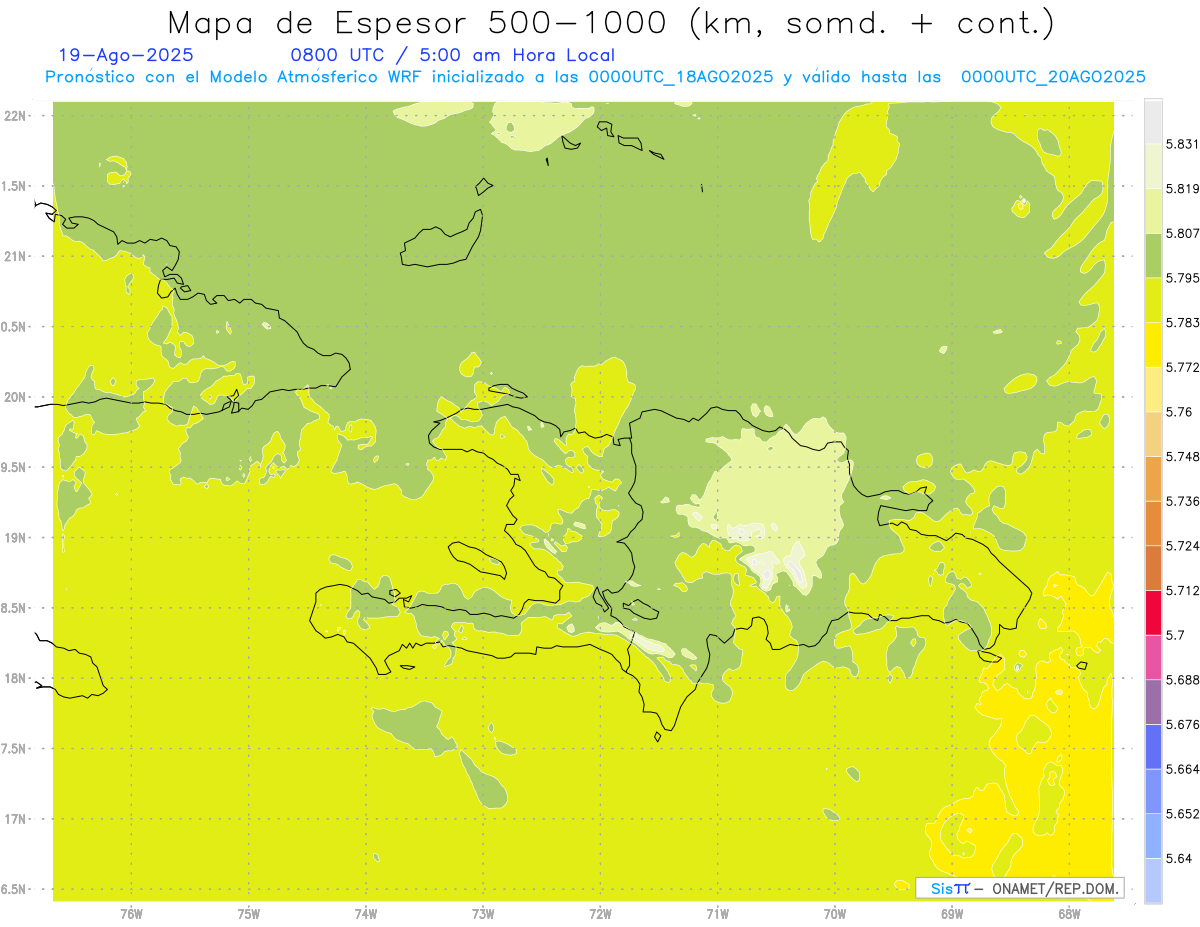Click the 22N latitude axis label
Screen dimensions: 1200x927
click(16, 116)
